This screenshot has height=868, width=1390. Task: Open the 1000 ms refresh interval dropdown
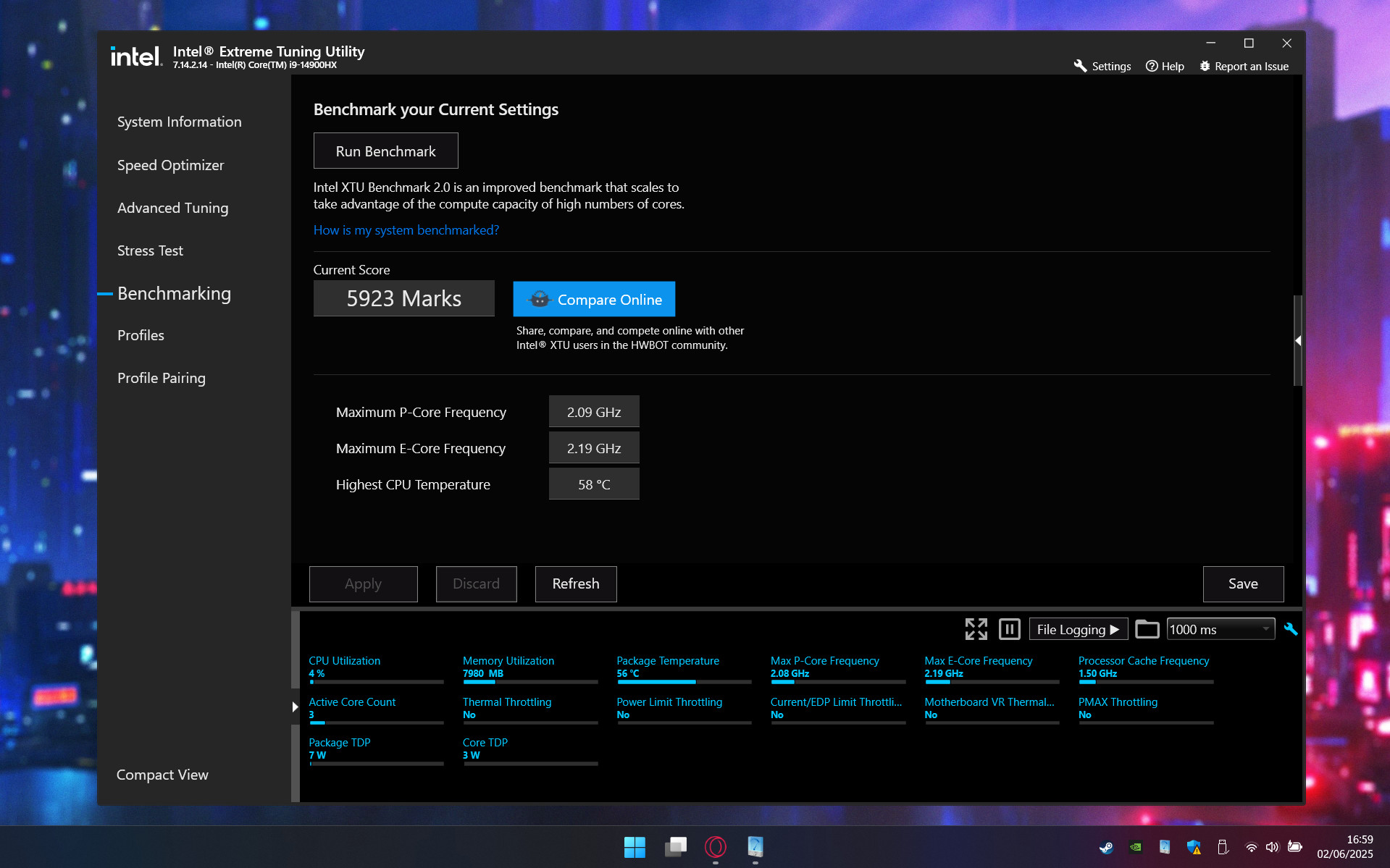(1221, 629)
